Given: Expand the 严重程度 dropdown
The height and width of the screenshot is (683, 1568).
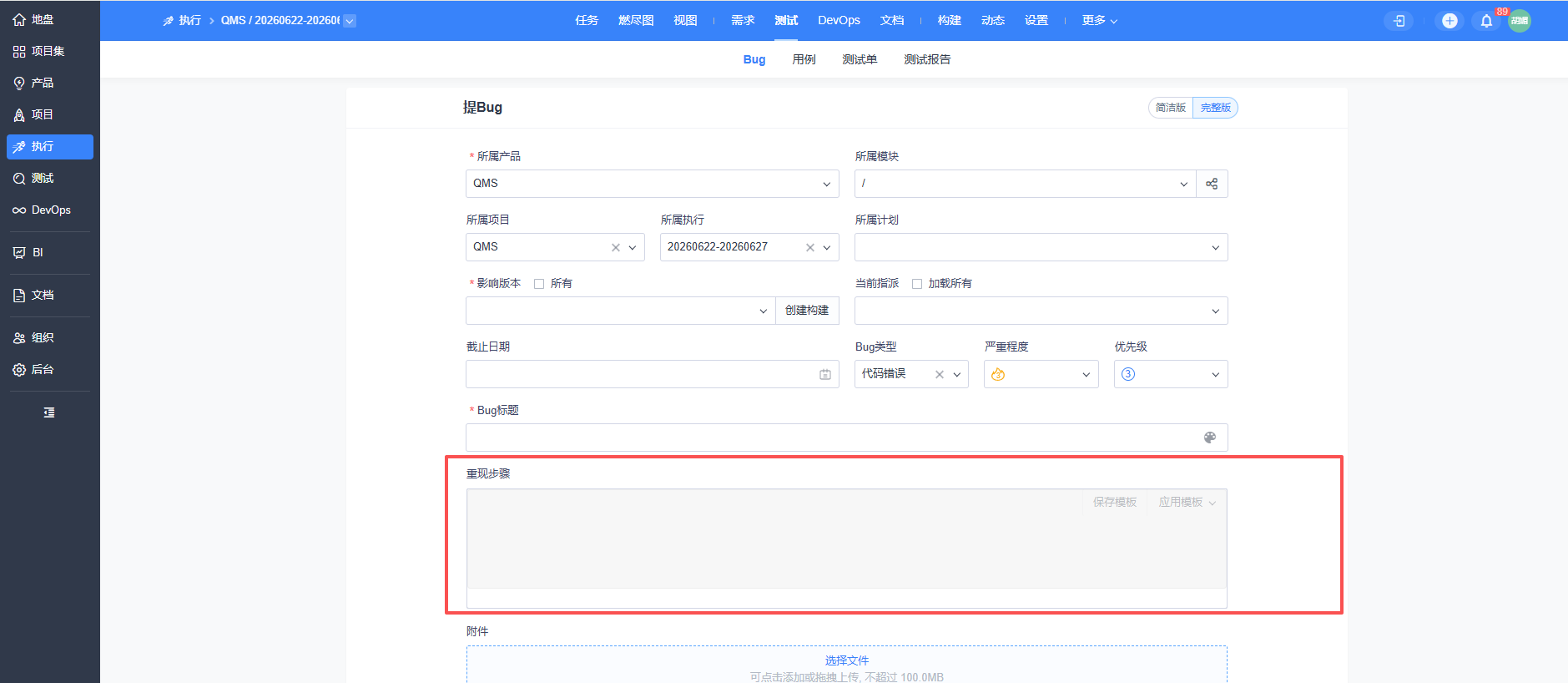Looking at the screenshot, I should (x=1041, y=374).
